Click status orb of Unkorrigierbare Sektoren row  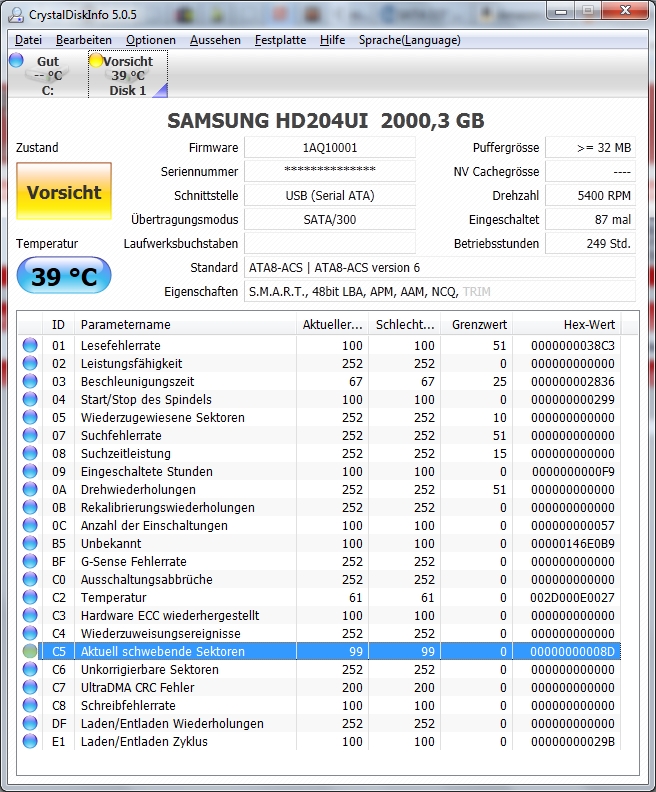pyautogui.click(x=30, y=669)
